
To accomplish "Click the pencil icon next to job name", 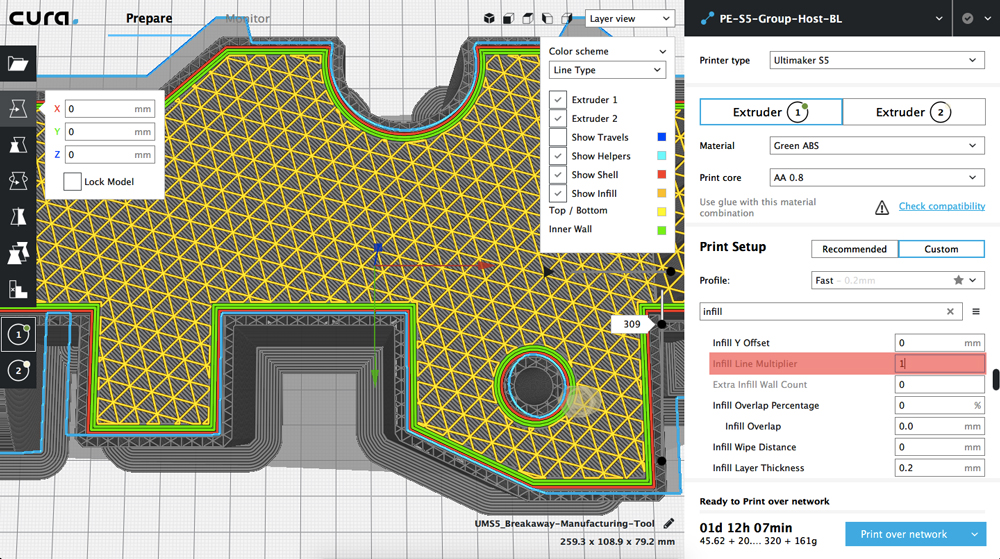I will [668, 523].
